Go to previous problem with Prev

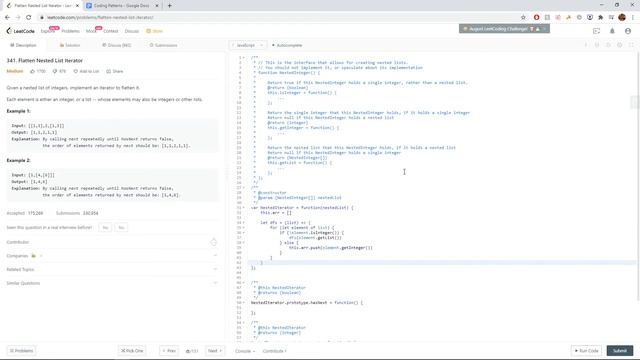coord(169,351)
